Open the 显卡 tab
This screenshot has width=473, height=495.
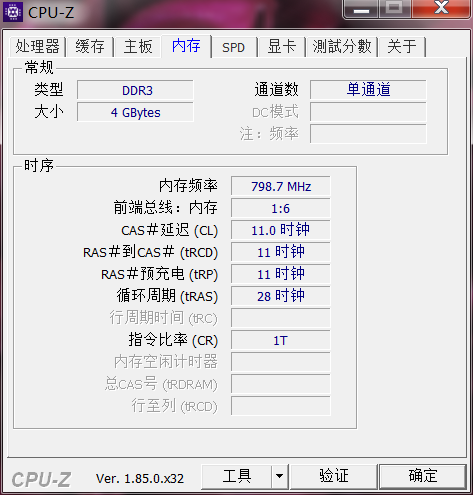click(x=282, y=47)
